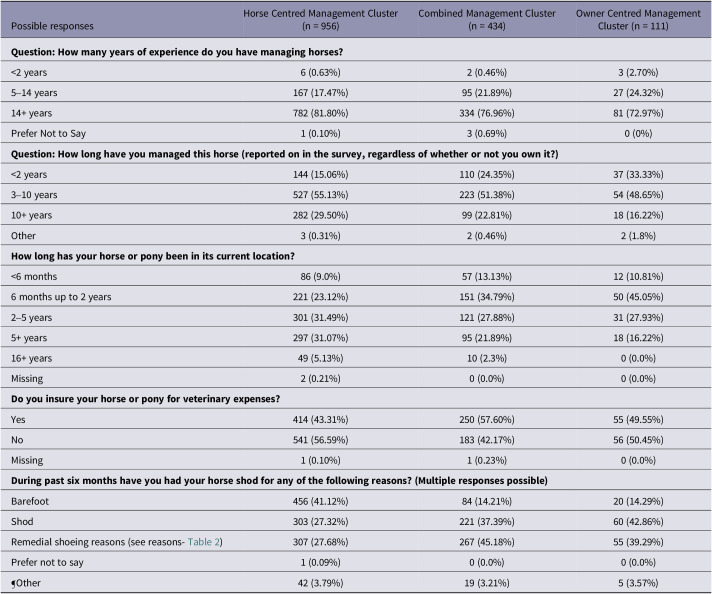
Task: Click the 50 (45.05%) cell
Action: coord(638,297)
